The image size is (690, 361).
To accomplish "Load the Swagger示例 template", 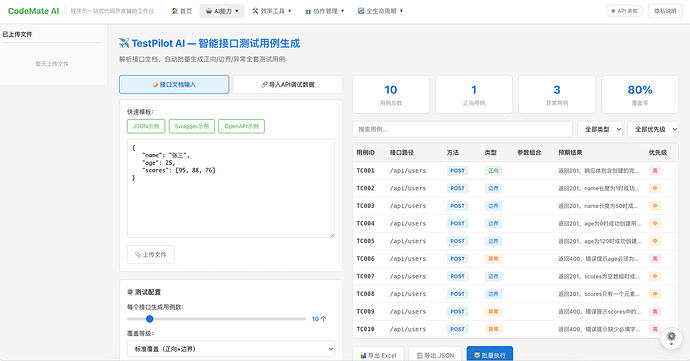I will point(191,126).
